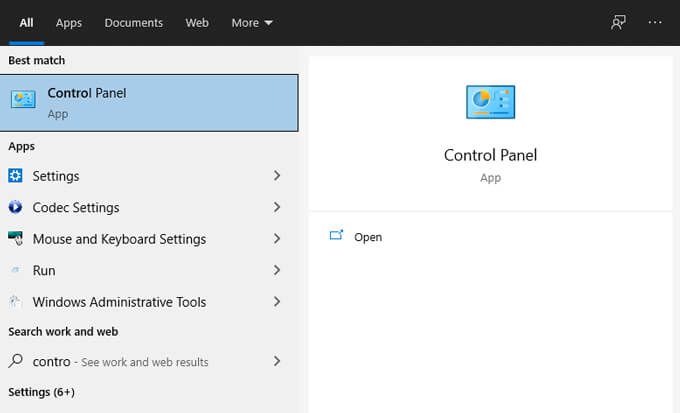Expand the Settings result chevron
The width and height of the screenshot is (680, 413).
click(277, 176)
